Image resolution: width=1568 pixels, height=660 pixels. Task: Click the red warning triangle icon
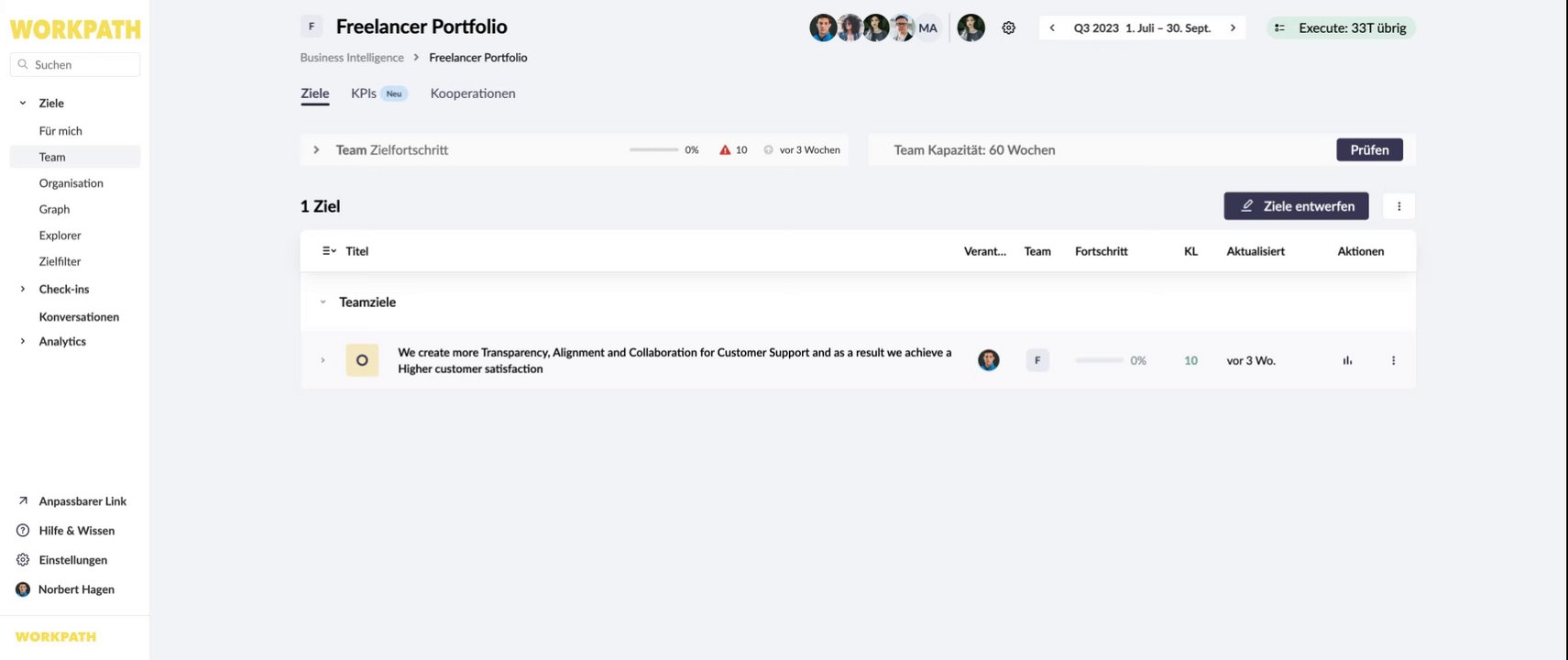725,150
